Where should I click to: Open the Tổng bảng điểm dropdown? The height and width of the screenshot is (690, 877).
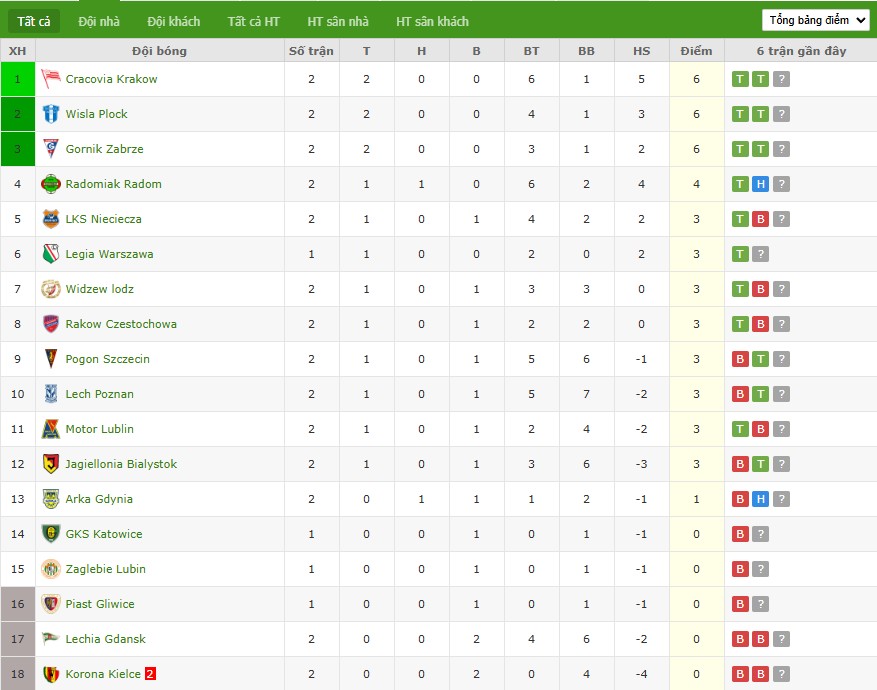[815, 20]
